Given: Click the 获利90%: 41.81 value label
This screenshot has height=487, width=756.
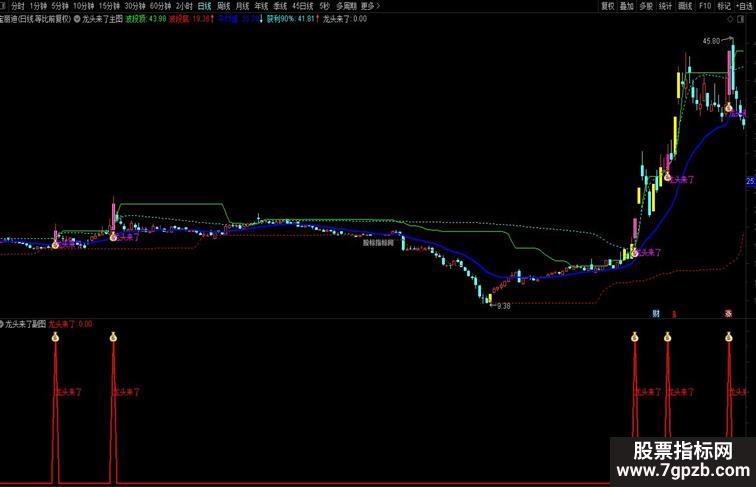Looking at the screenshot, I should click(x=293, y=19).
